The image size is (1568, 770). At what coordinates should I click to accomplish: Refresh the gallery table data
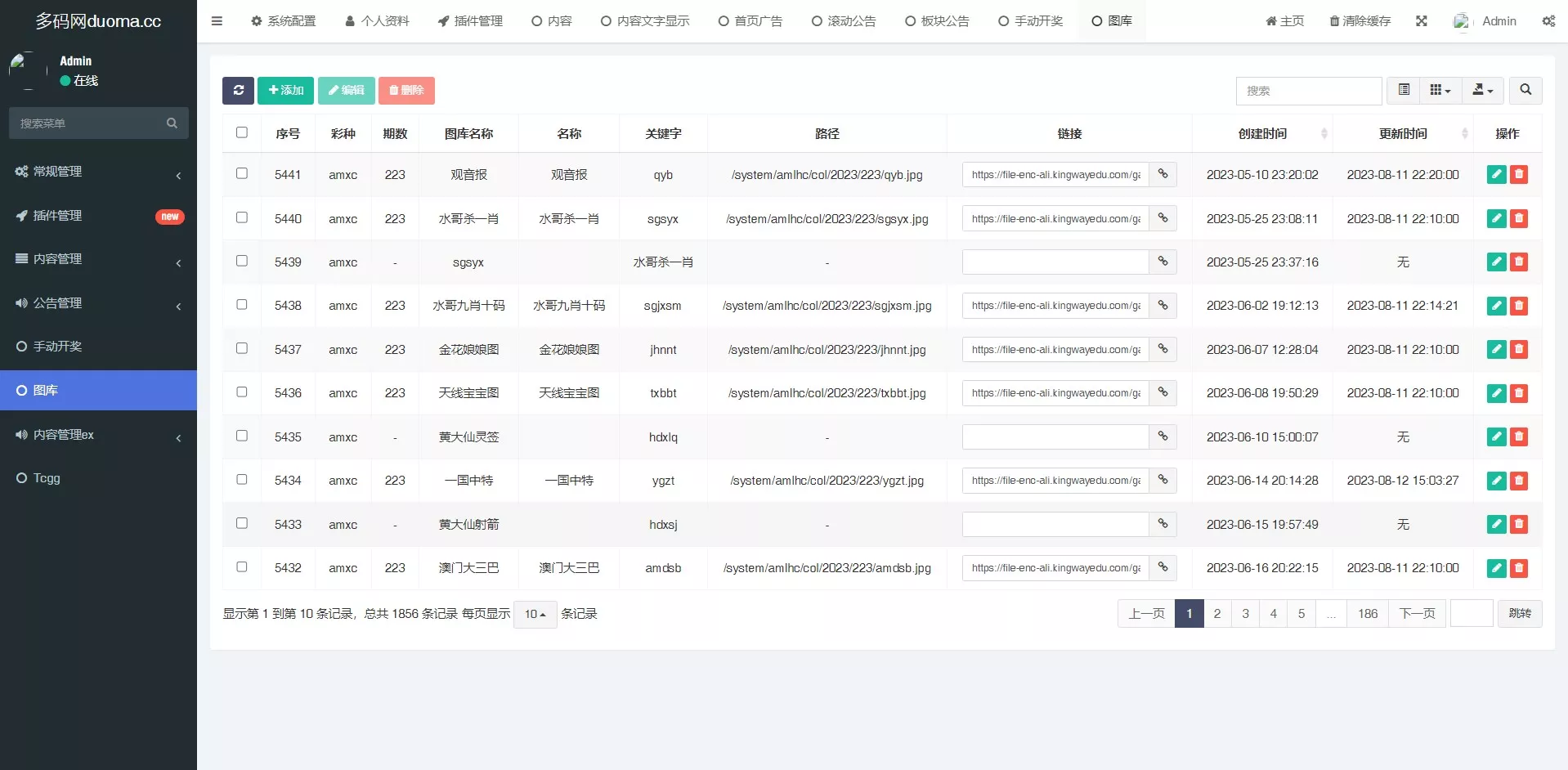coord(238,91)
